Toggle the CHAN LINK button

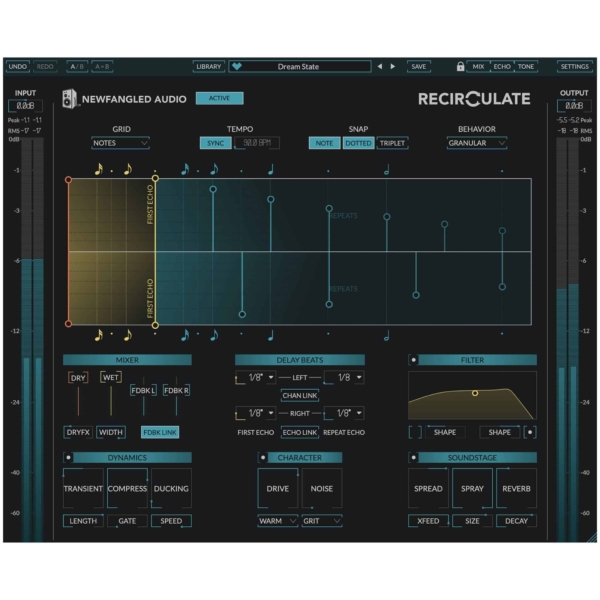coord(300,395)
